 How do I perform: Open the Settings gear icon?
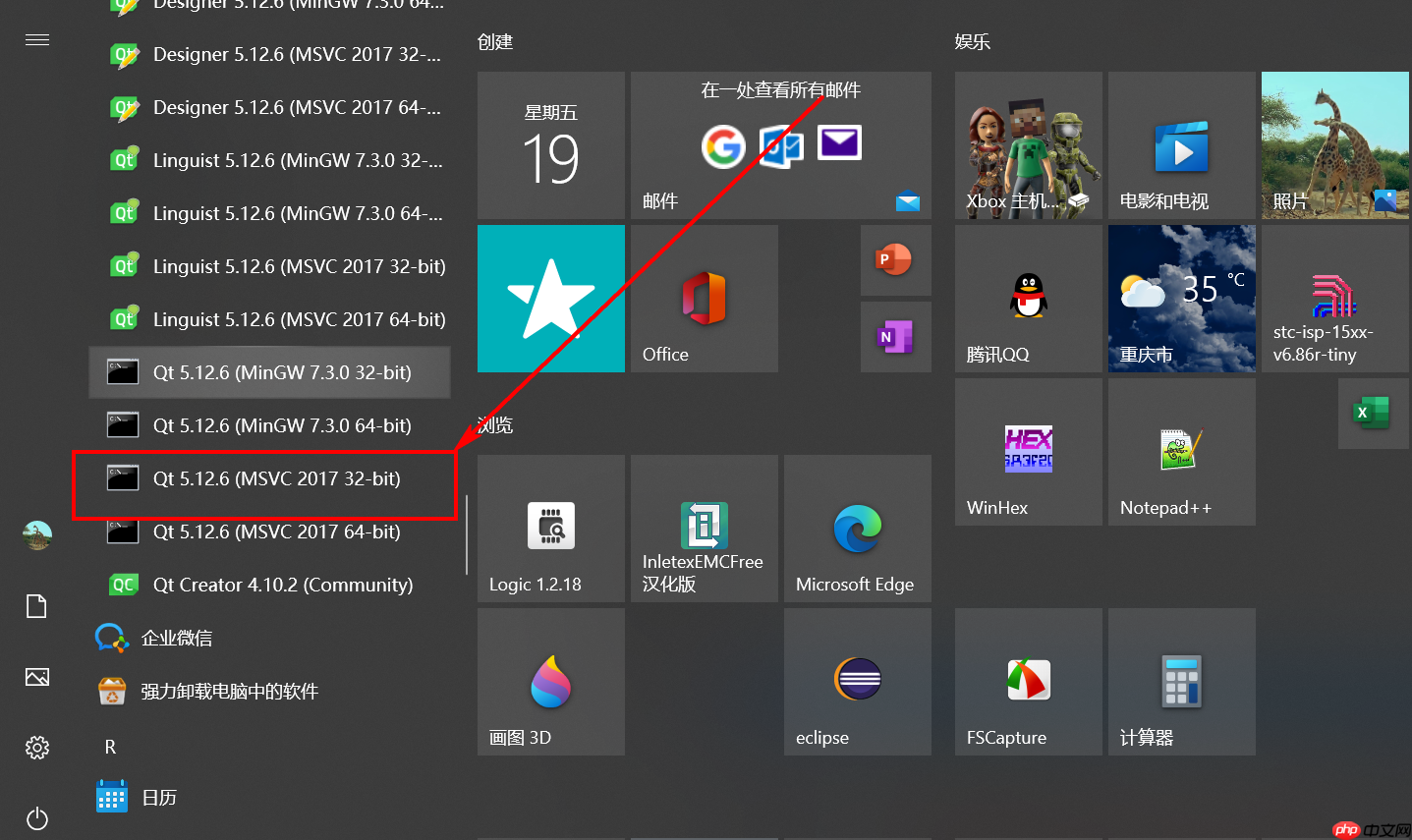[x=37, y=748]
